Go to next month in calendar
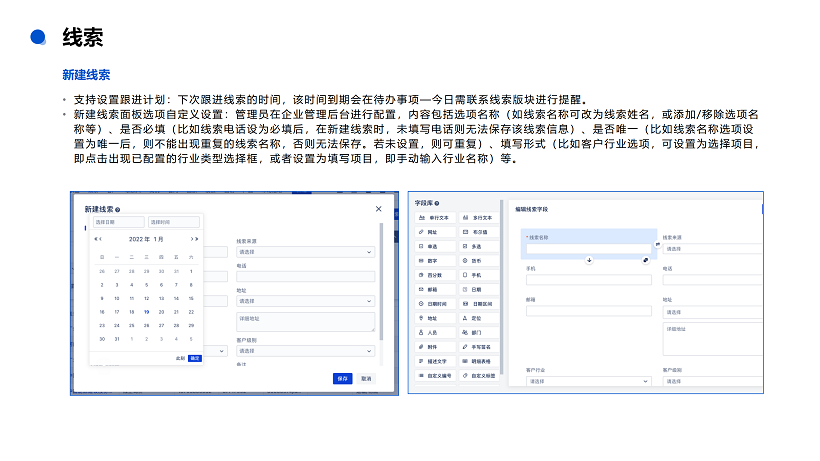The image size is (820, 461). point(192,239)
